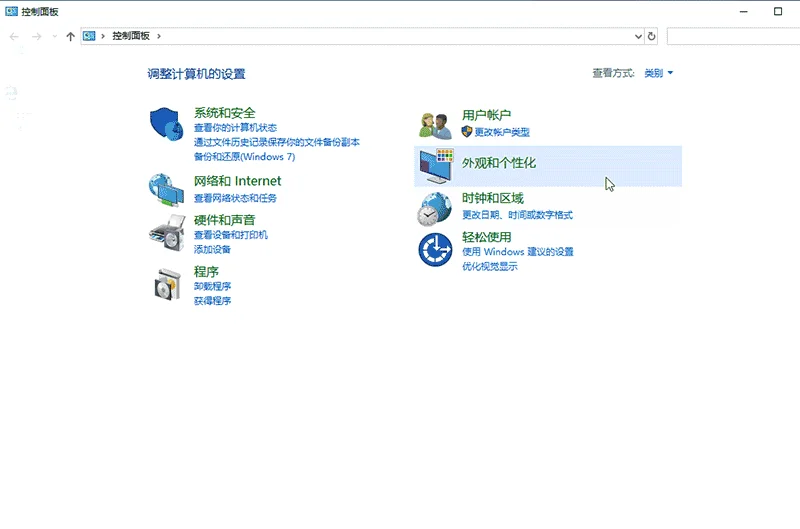
Task: Open 查看你的计算机状态 link
Action: coord(235,128)
